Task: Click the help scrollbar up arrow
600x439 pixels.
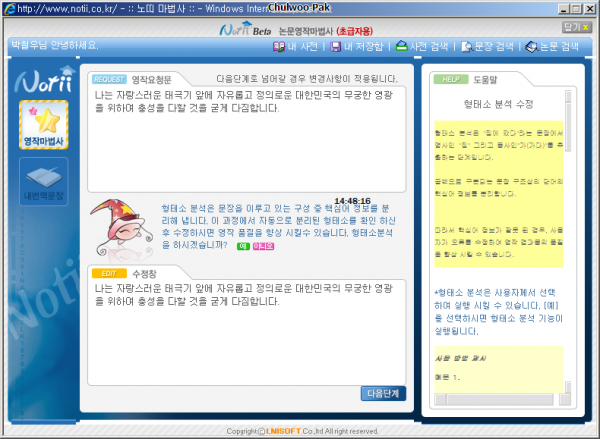Action: pyautogui.click(x=568, y=96)
